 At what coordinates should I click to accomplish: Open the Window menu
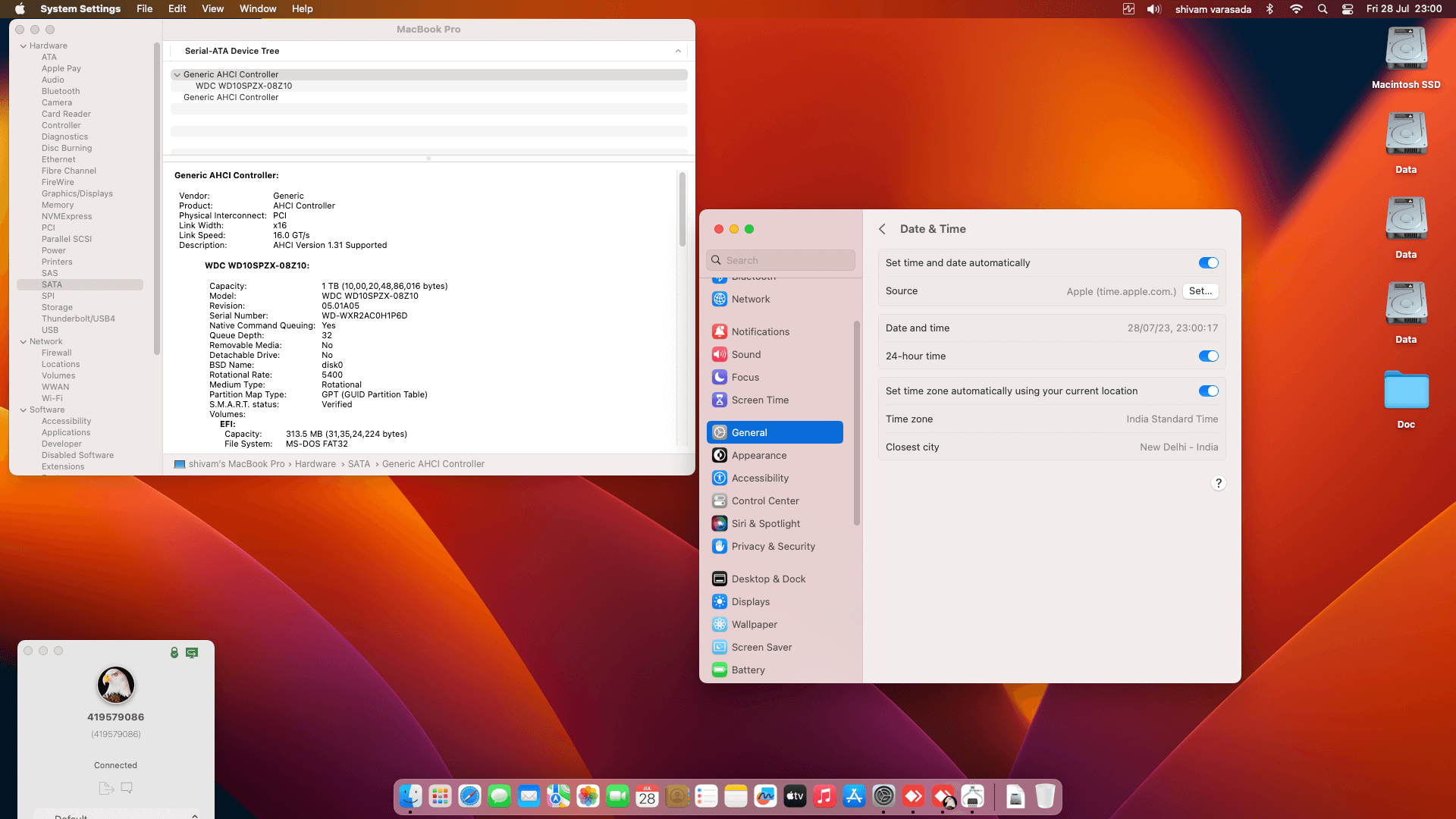(258, 8)
